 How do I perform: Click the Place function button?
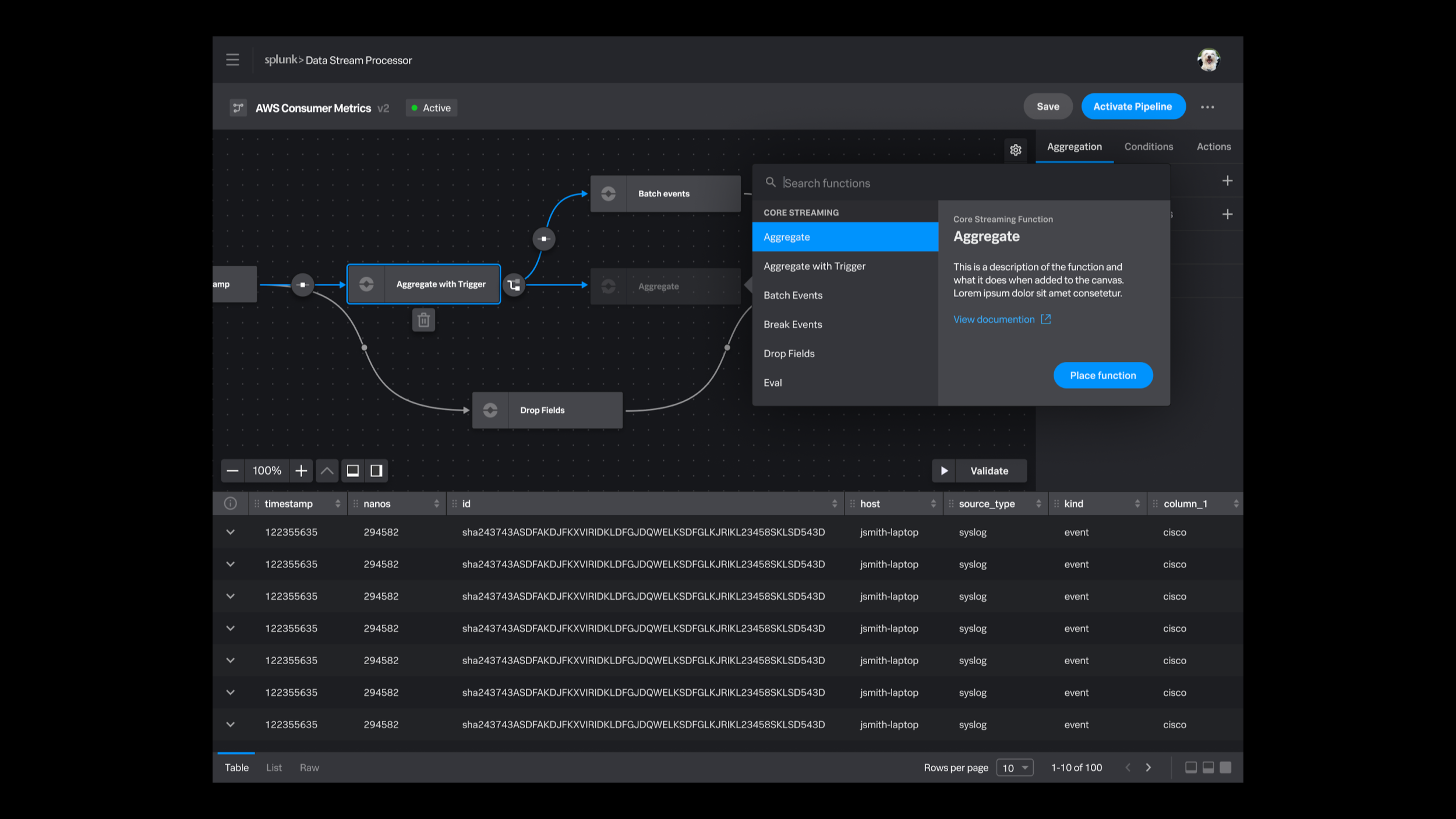(x=1102, y=376)
